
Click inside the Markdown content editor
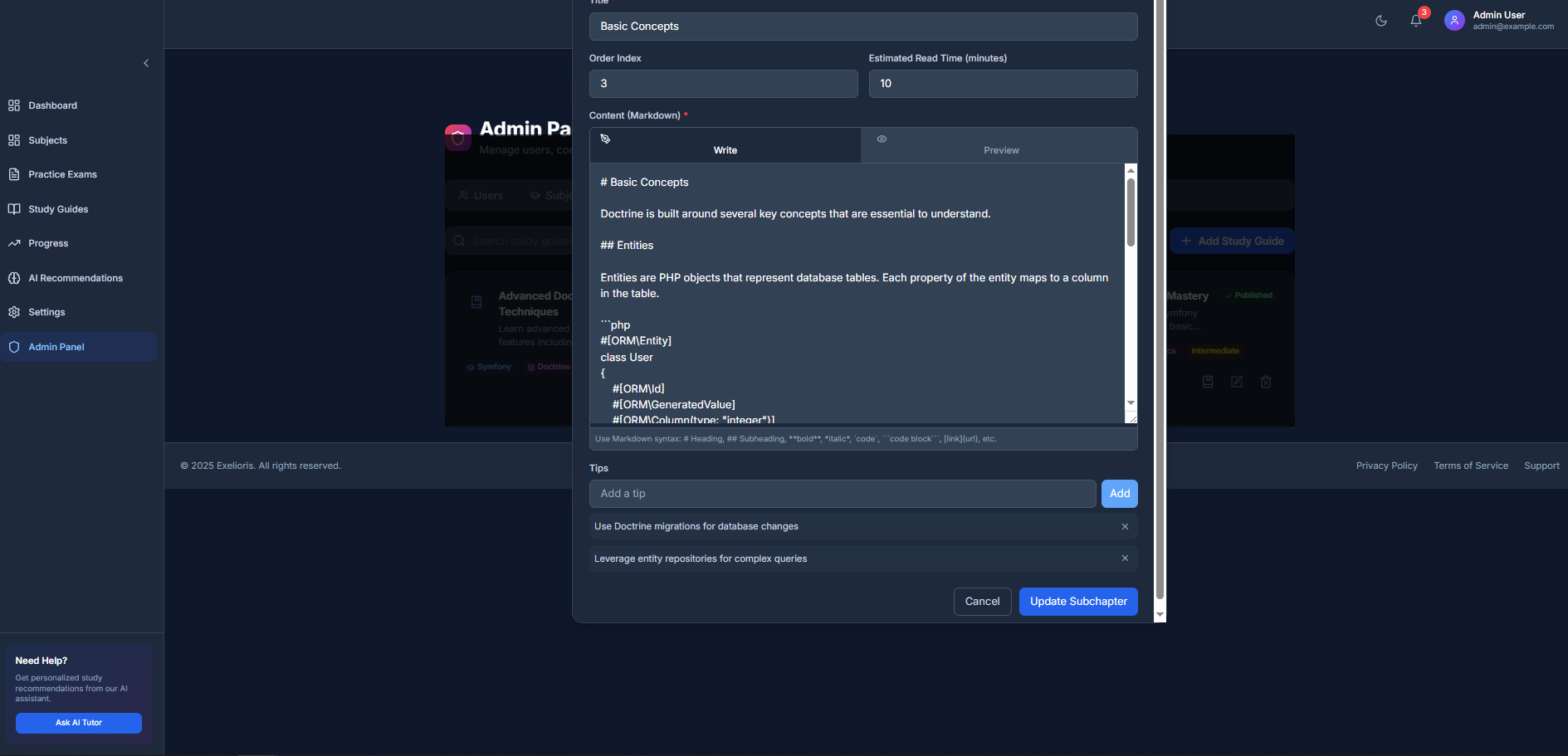[857, 293]
